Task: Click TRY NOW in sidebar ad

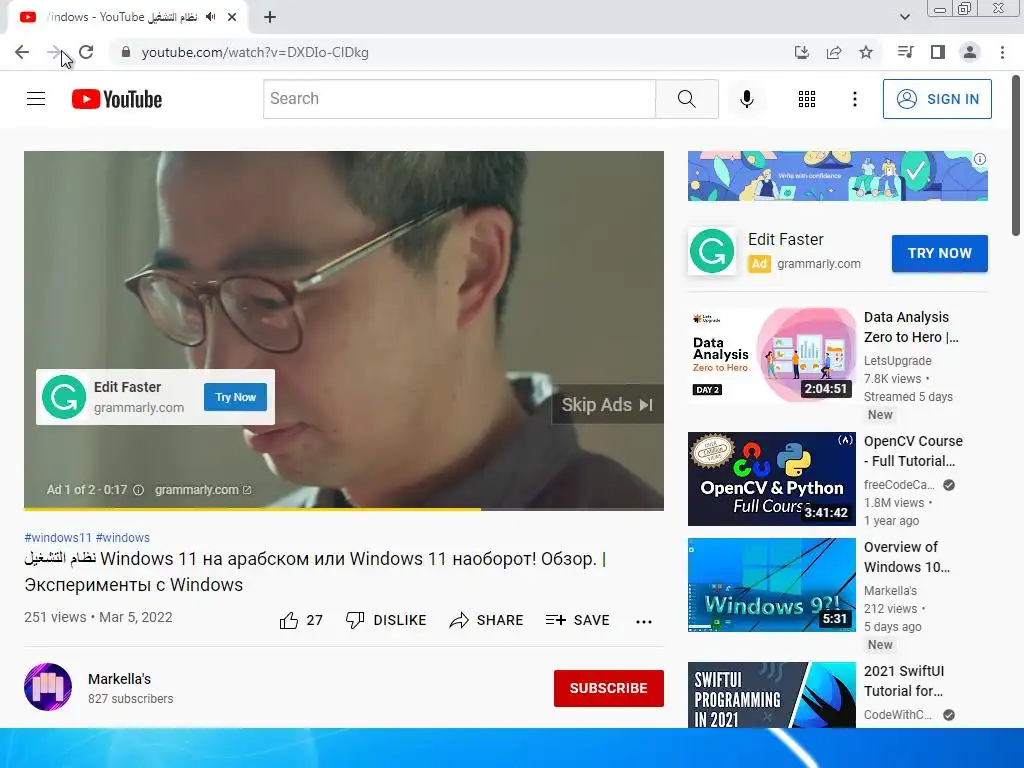Action: 939,253
